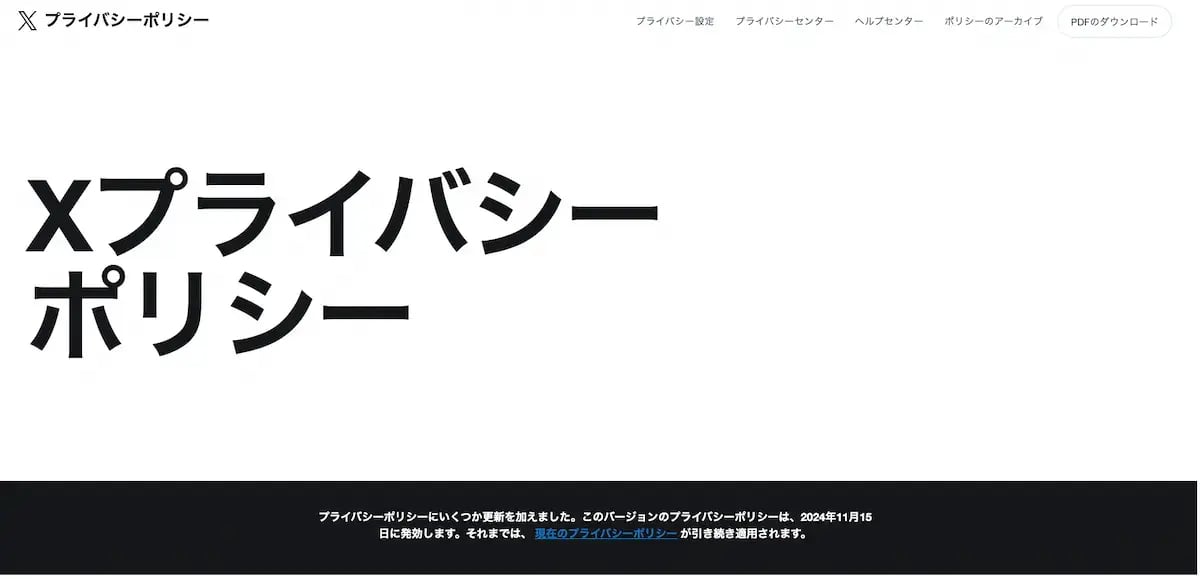Select ポリシーのアーカイブ in top navigation
This screenshot has width=1200, height=579.
pos(993,21)
